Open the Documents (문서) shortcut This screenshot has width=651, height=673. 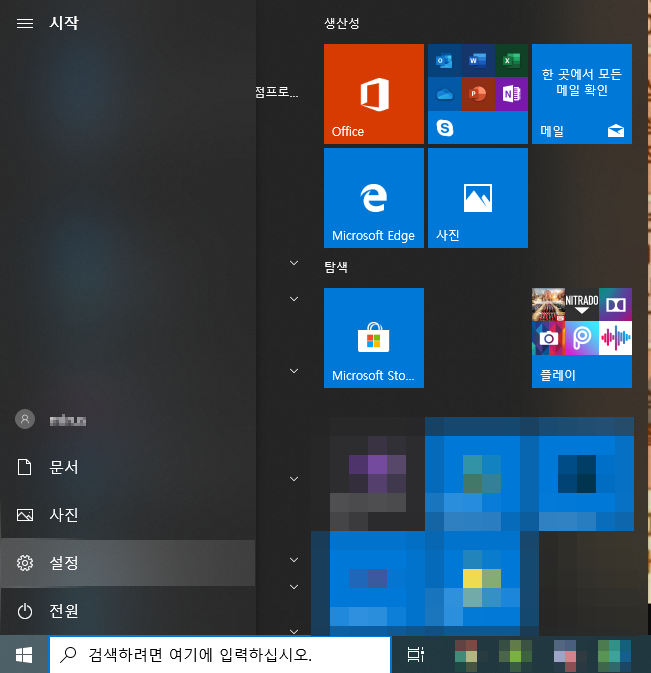click(x=128, y=467)
